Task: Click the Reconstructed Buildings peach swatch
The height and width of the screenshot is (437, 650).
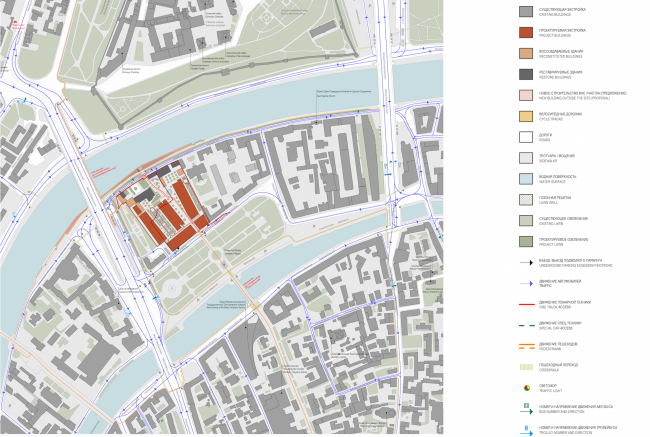Action: coord(526,55)
